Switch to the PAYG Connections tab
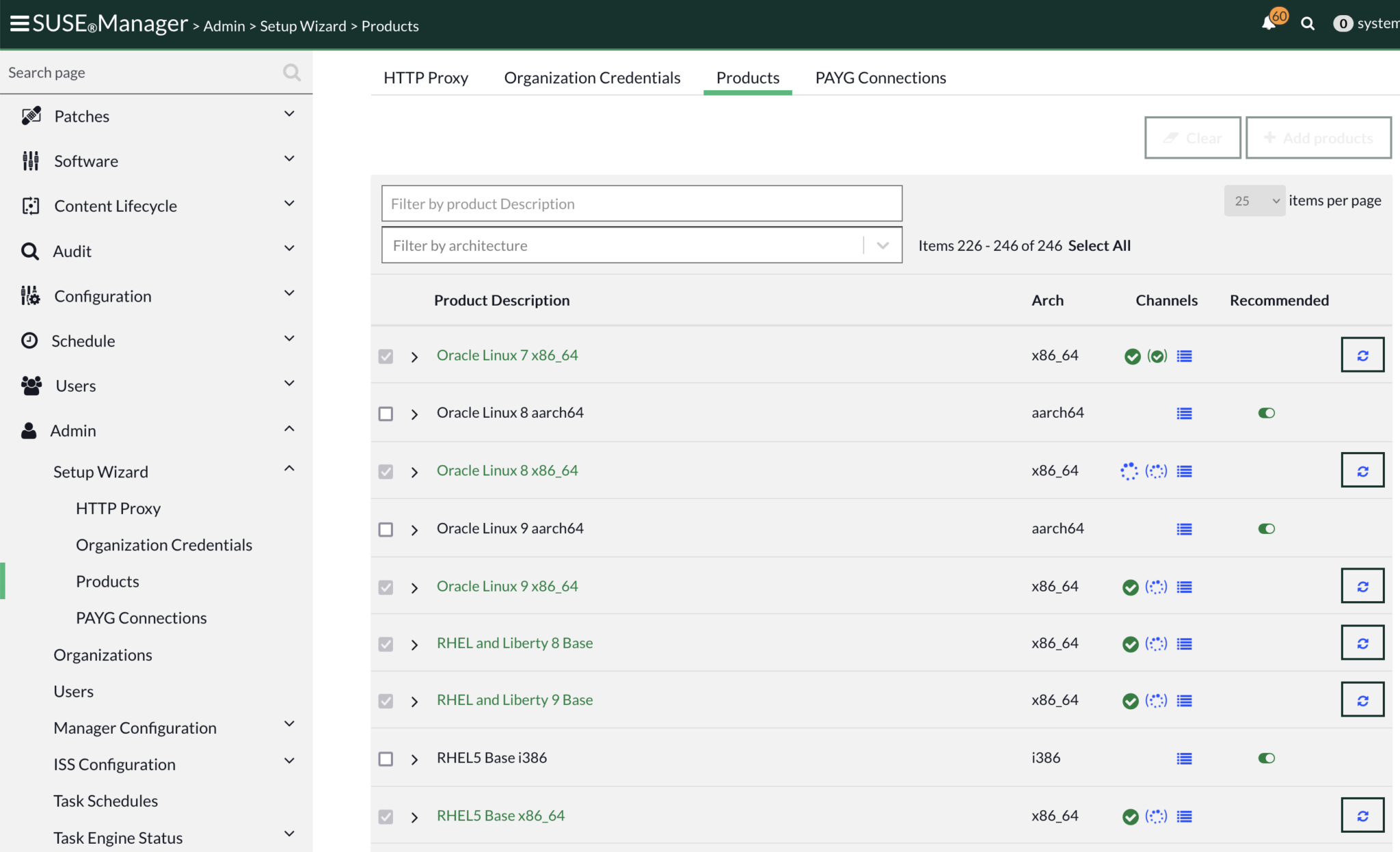1400x852 pixels. (x=880, y=78)
